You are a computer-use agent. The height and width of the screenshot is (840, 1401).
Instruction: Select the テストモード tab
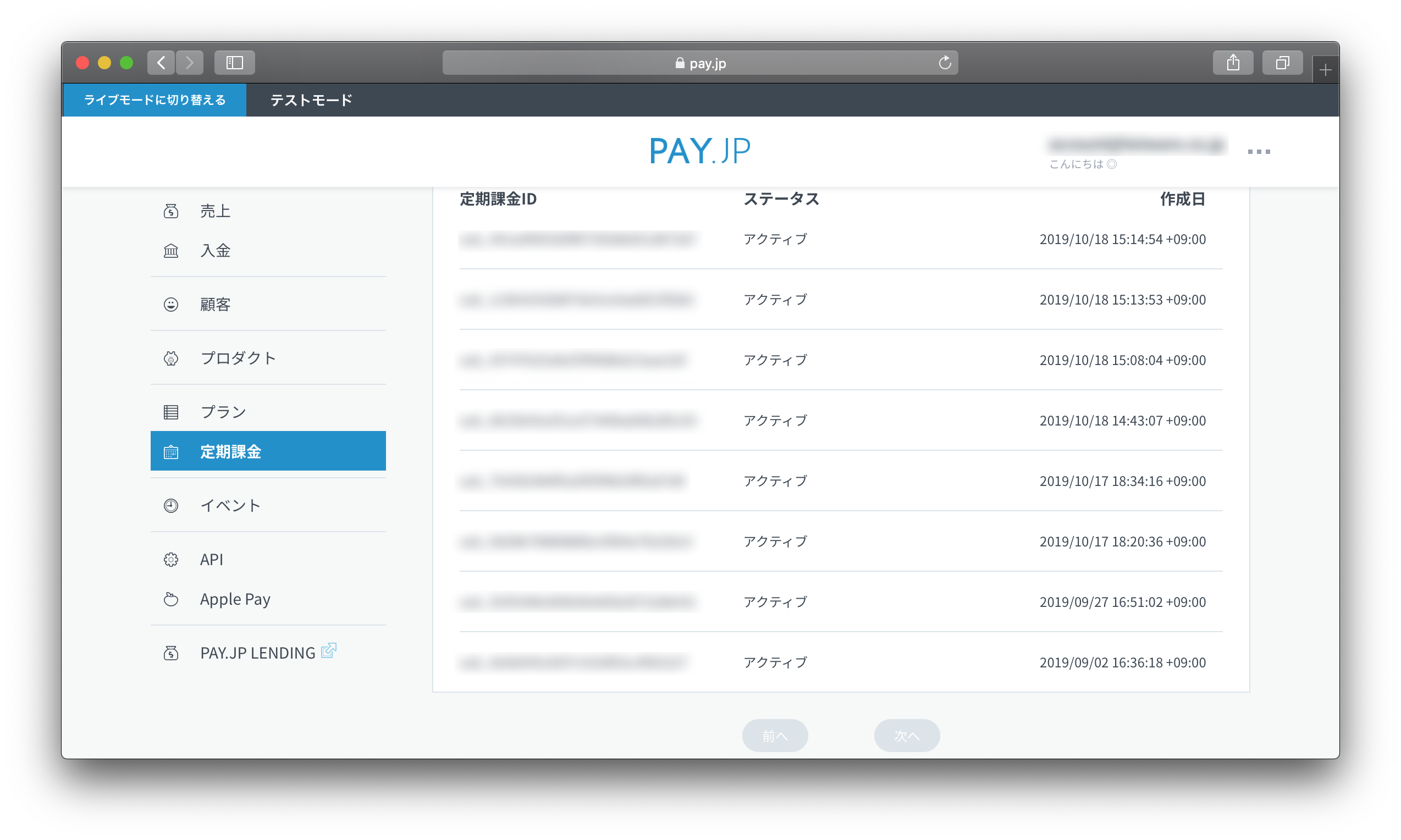click(x=311, y=100)
